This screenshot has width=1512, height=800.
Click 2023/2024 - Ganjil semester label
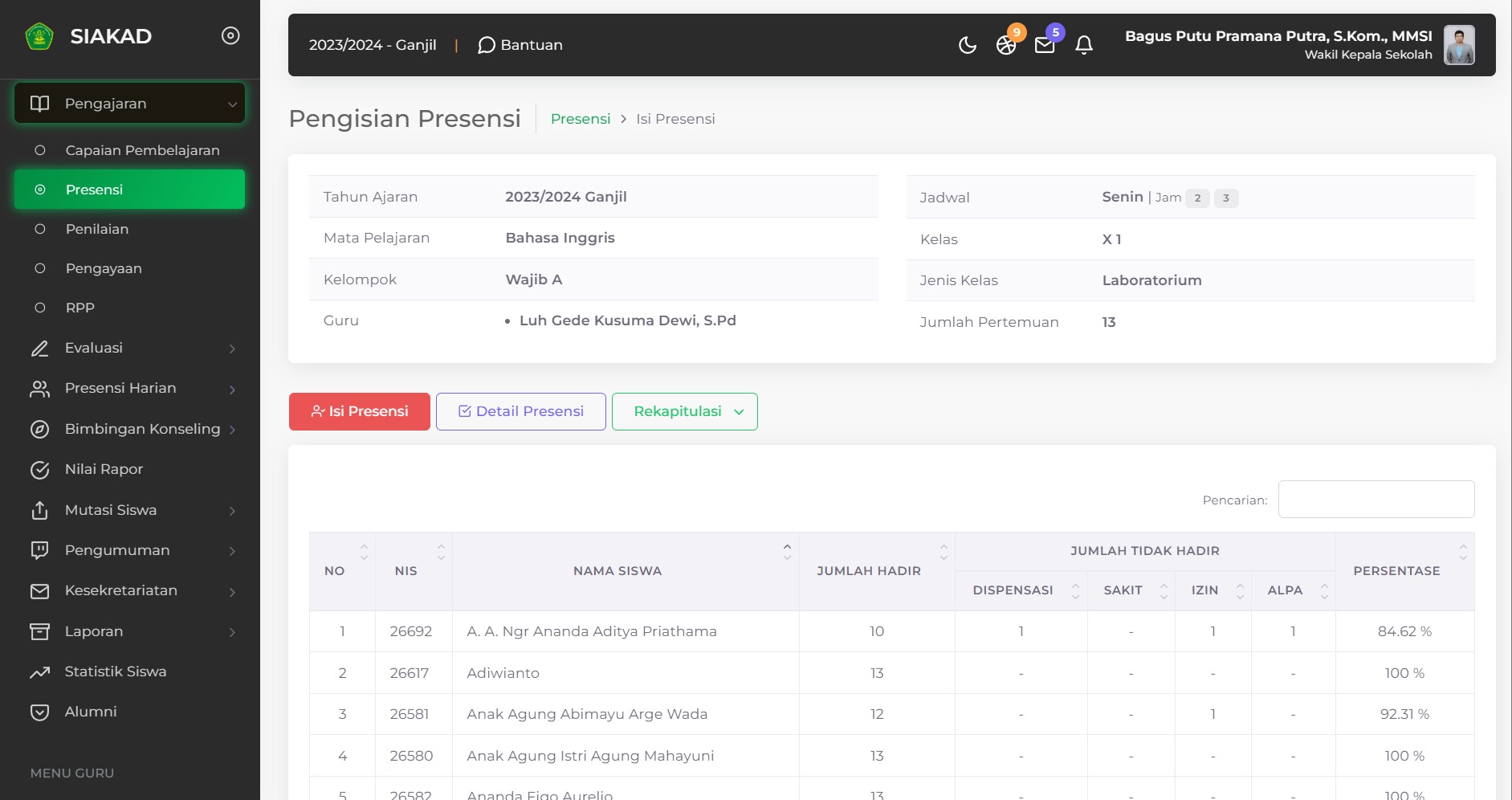pyautogui.click(x=373, y=45)
